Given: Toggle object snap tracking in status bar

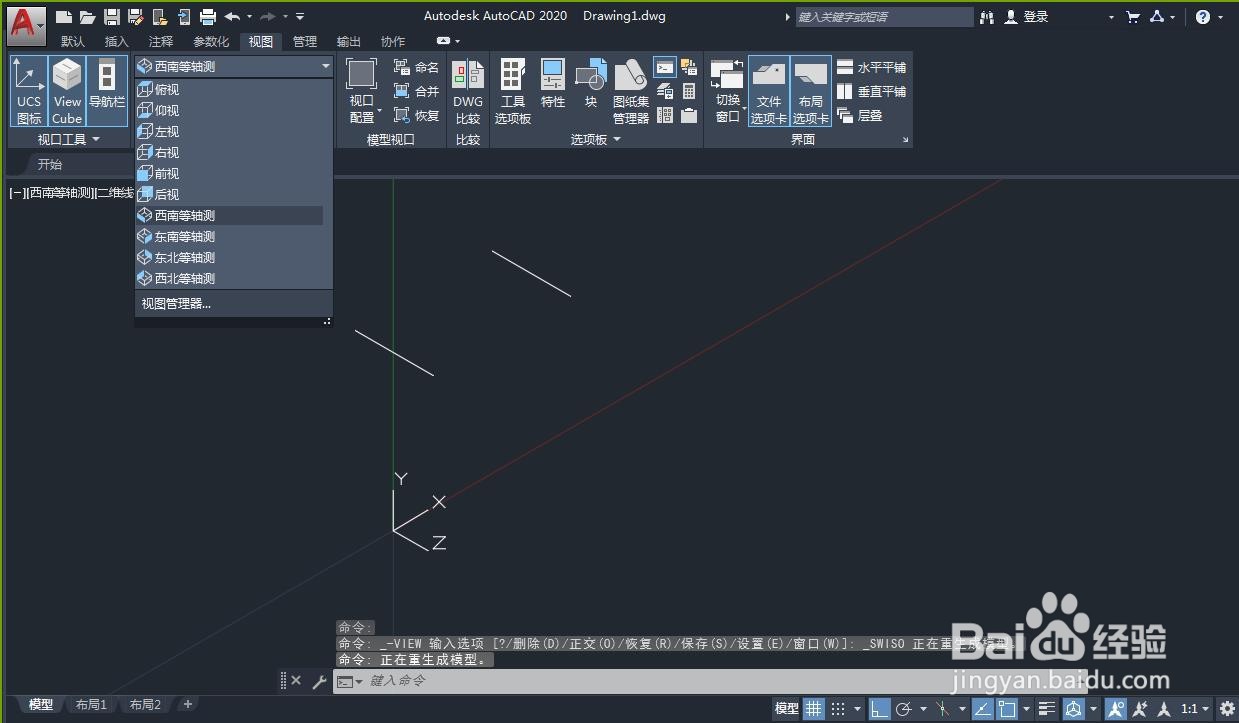Looking at the screenshot, I should coord(982,708).
